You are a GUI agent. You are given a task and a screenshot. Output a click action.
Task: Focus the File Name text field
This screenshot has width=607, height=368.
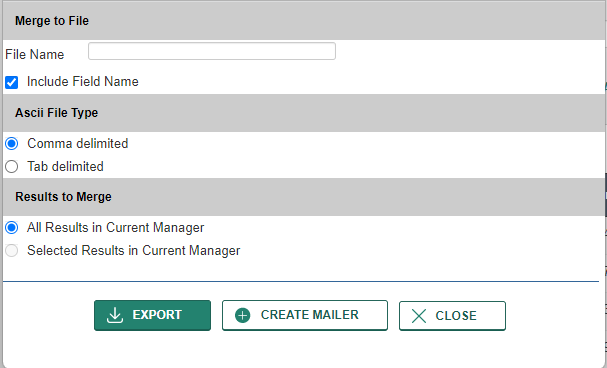coord(212,51)
